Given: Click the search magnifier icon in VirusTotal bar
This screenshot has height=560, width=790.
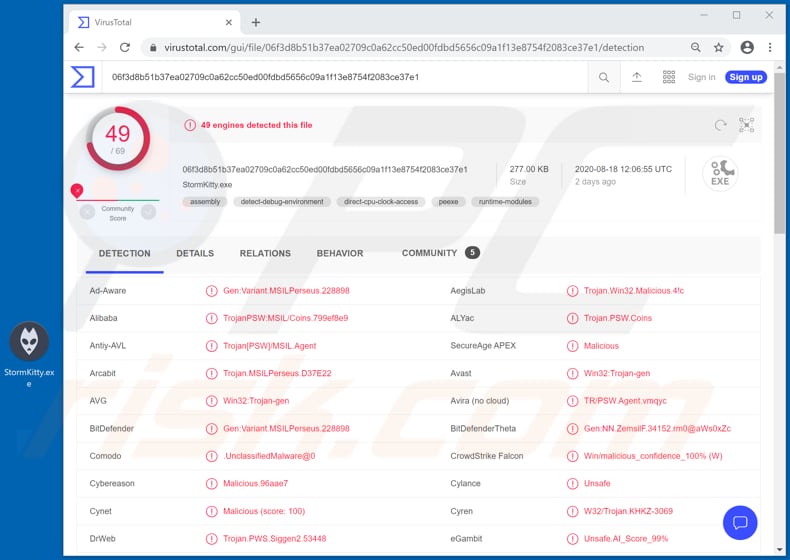Looking at the screenshot, I should pos(604,77).
